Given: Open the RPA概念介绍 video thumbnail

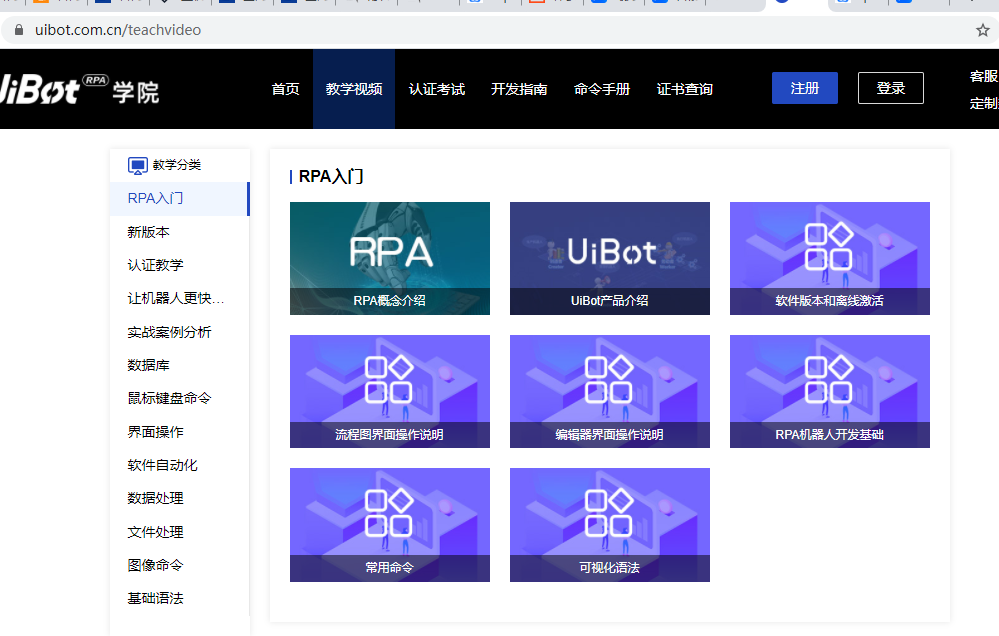Looking at the screenshot, I should tap(389, 258).
